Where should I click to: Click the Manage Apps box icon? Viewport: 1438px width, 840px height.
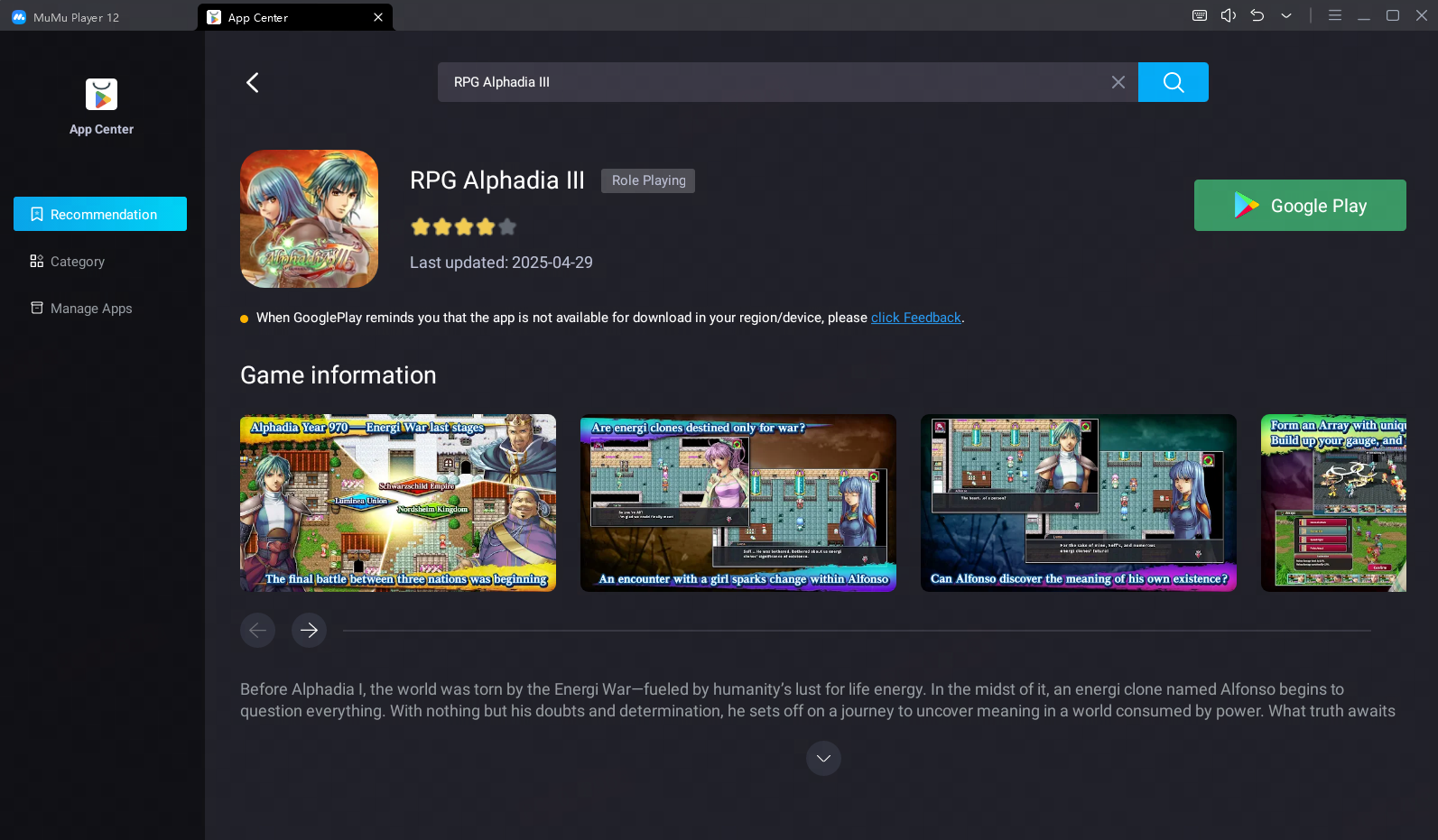[x=37, y=308]
